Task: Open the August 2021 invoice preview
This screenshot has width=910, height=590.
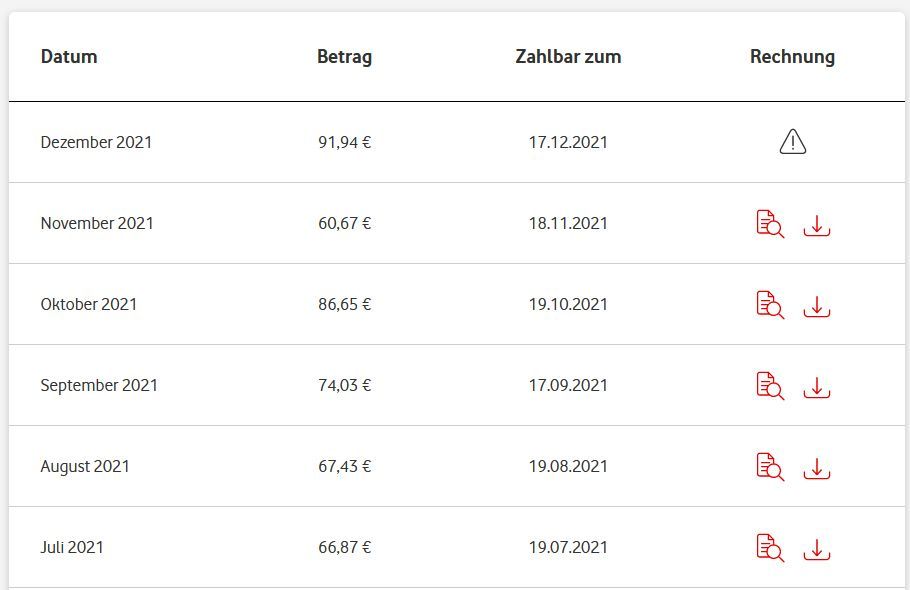Action: 769,467
